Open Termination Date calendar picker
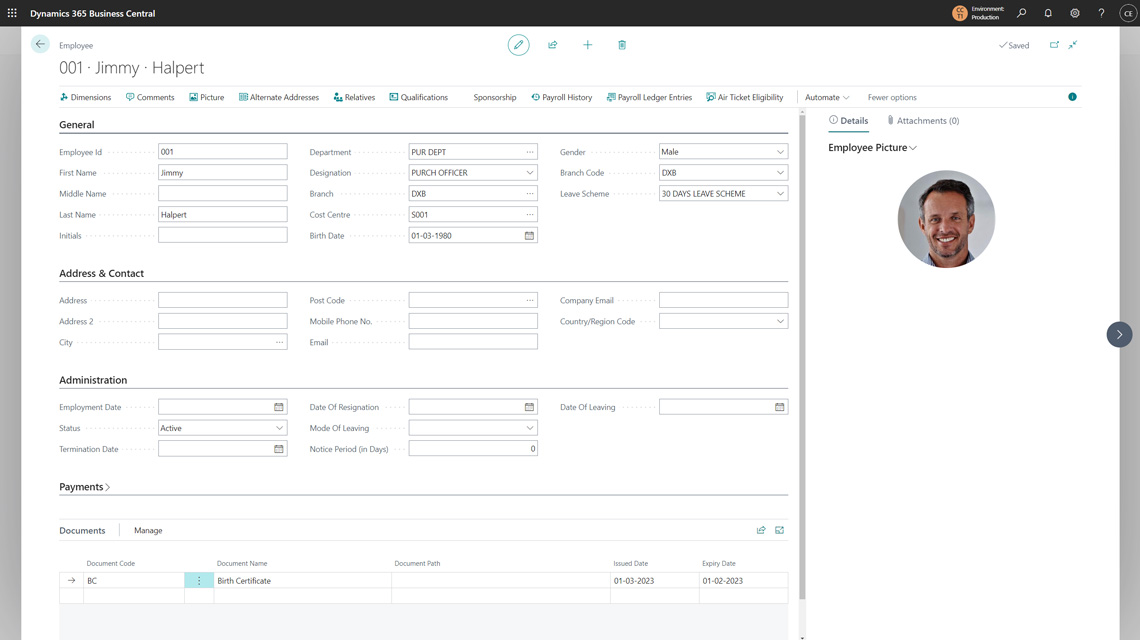1140x640 pixels. (278, 449)
